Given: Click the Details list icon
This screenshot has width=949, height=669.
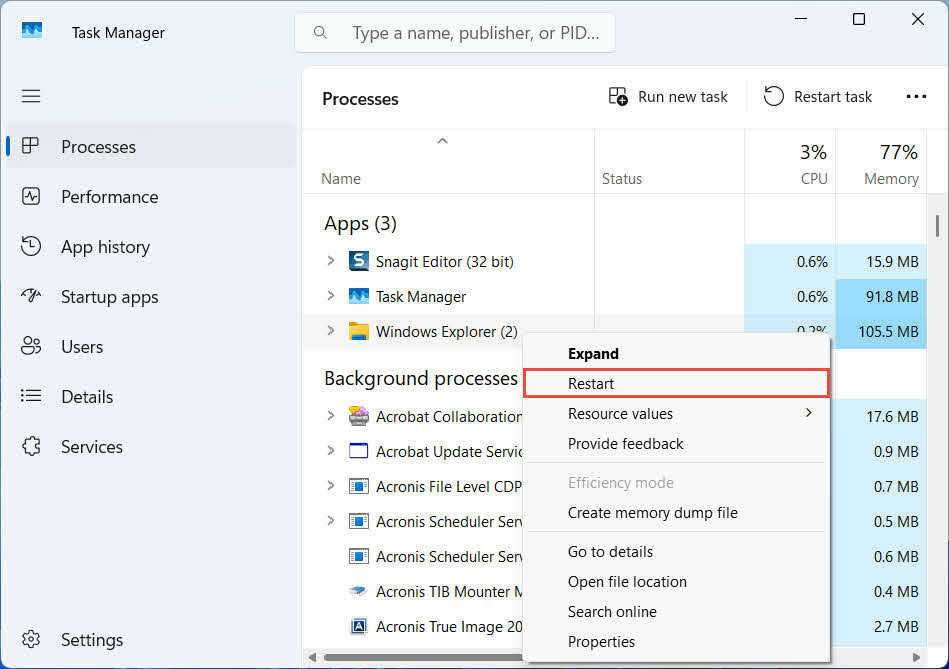Looking at the screenshot, I should click(x=31, y=396).
